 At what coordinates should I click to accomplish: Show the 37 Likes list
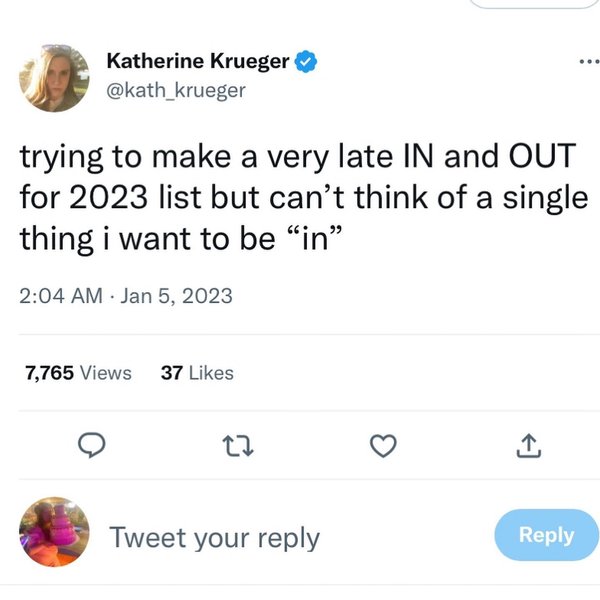click(197, 373)
